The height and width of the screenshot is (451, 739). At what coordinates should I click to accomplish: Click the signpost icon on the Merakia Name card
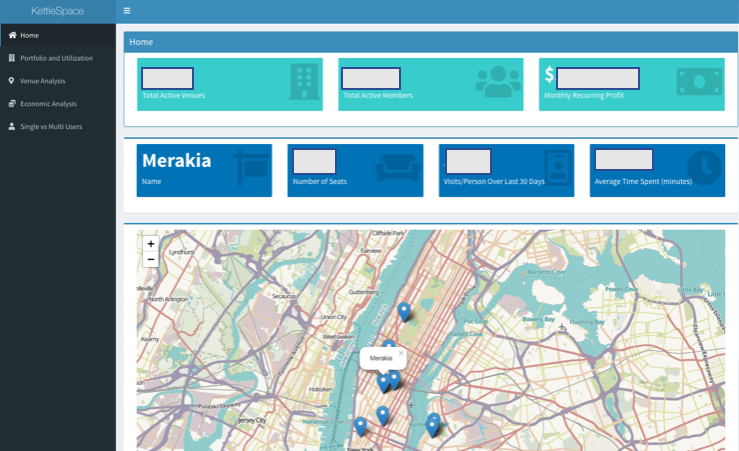[250, 168]
